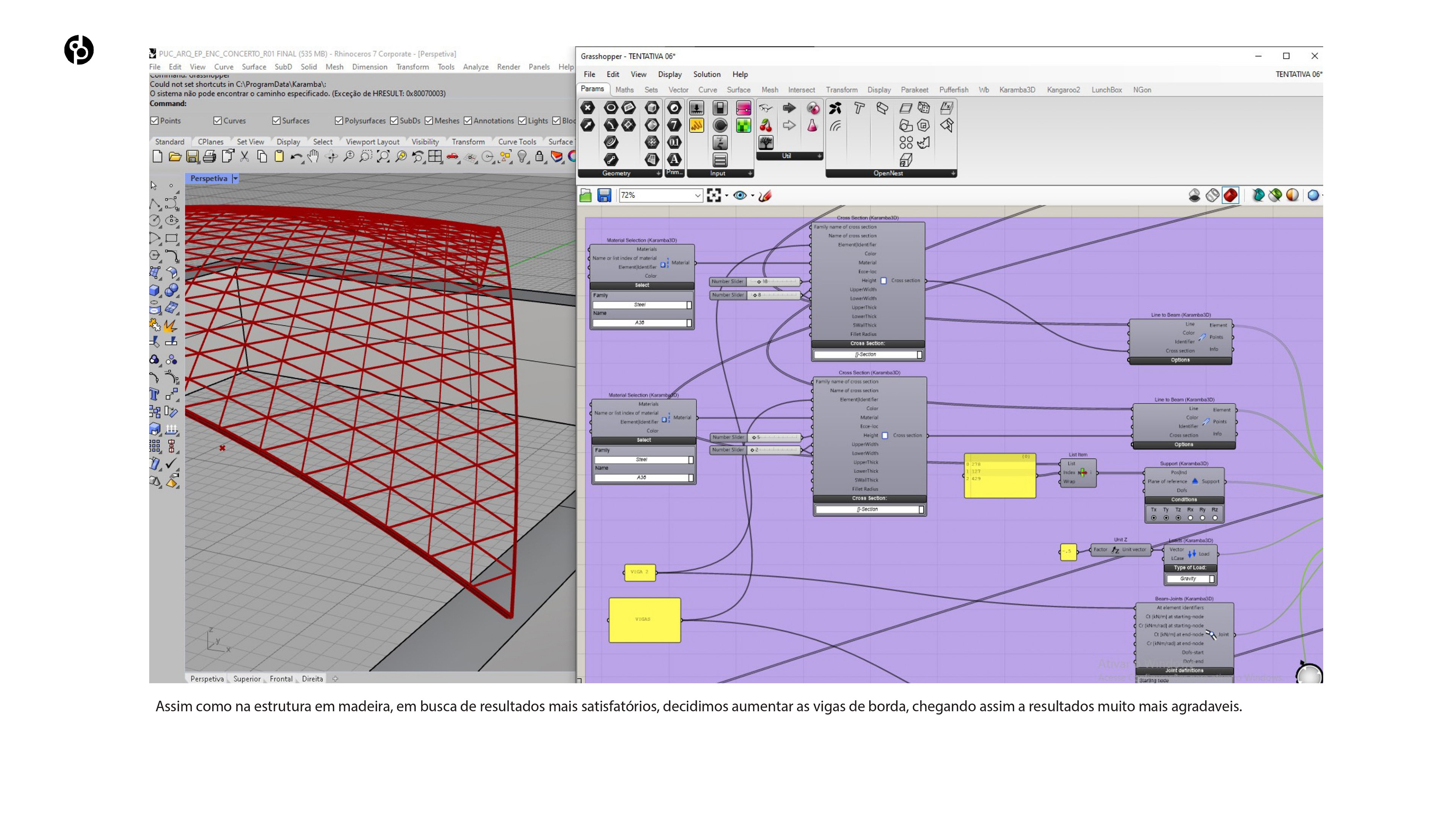1456x819 pixels.
Task: Click the Zoom Extents icon in Grasshopper toolbar
Action: [x=714, y=196]
